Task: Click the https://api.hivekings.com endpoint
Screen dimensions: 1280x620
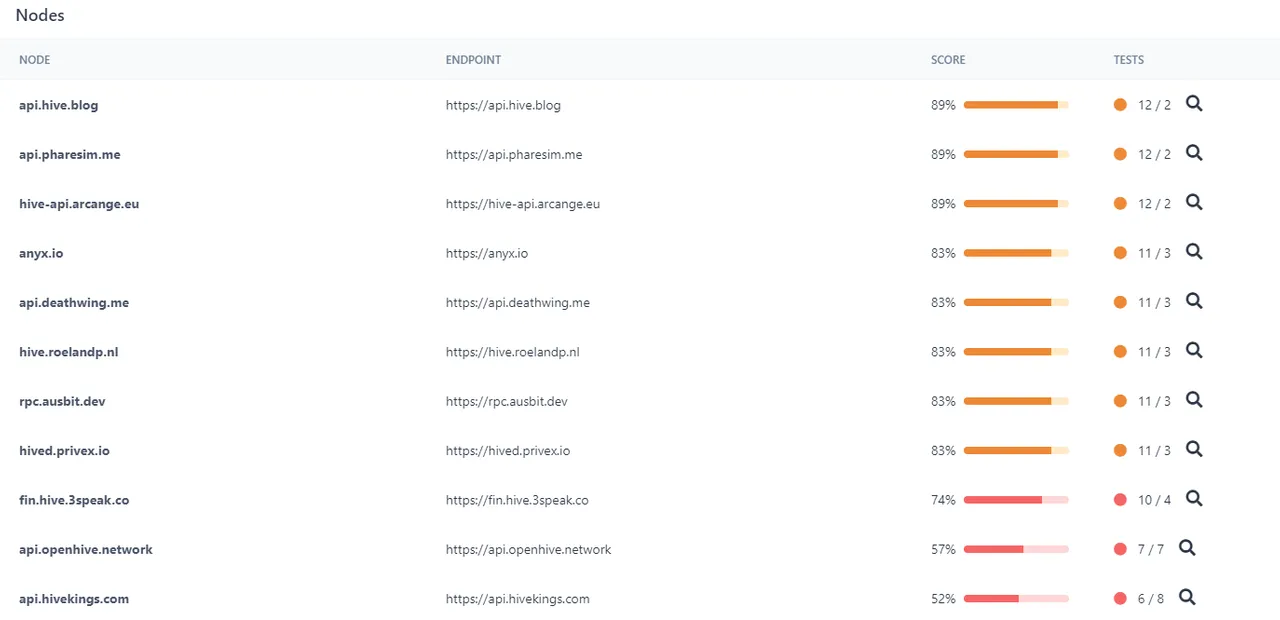Action: (x=518, y=599)
